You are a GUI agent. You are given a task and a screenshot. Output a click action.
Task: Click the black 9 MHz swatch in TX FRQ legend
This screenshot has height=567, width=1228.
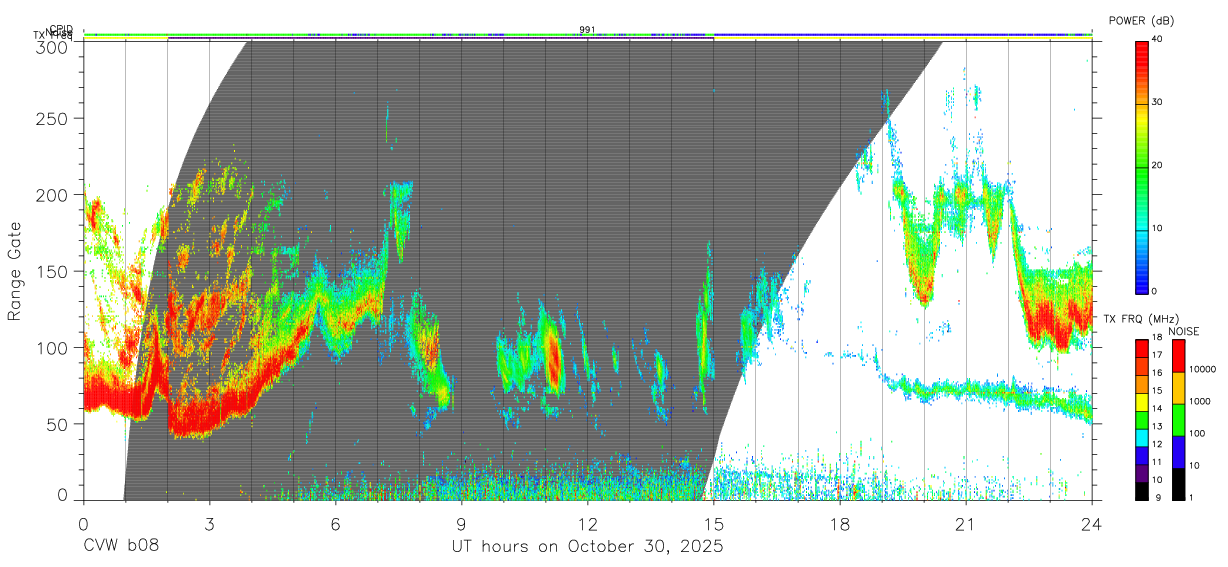click(1142, 492)
